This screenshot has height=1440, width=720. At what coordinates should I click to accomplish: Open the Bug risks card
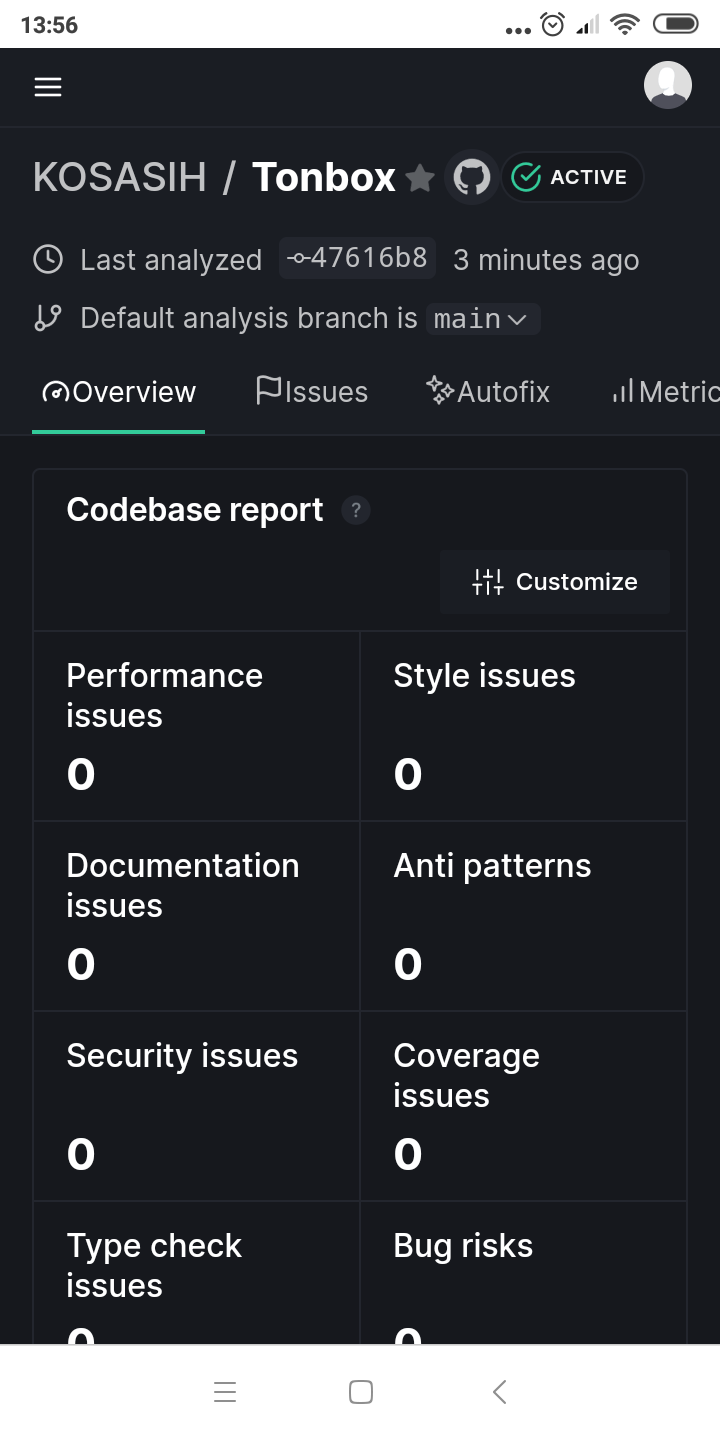click(x=524, y=1273)
